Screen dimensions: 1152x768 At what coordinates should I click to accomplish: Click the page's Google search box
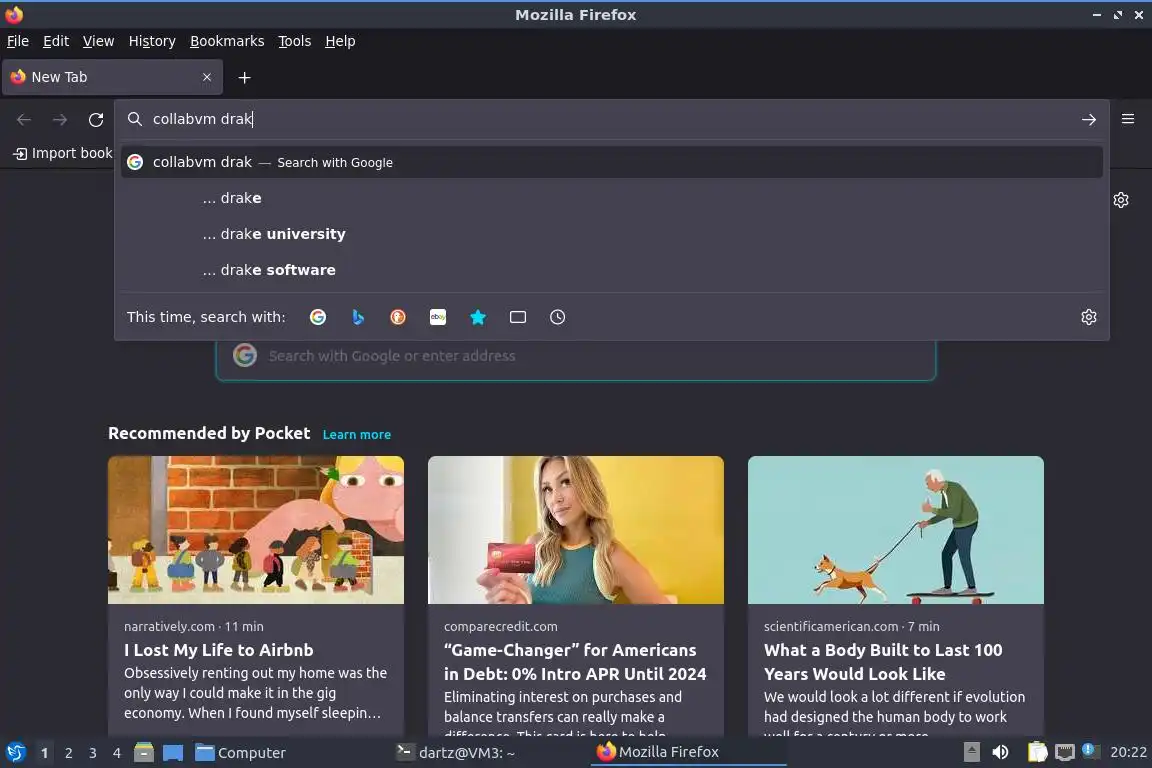pos(575,356)
